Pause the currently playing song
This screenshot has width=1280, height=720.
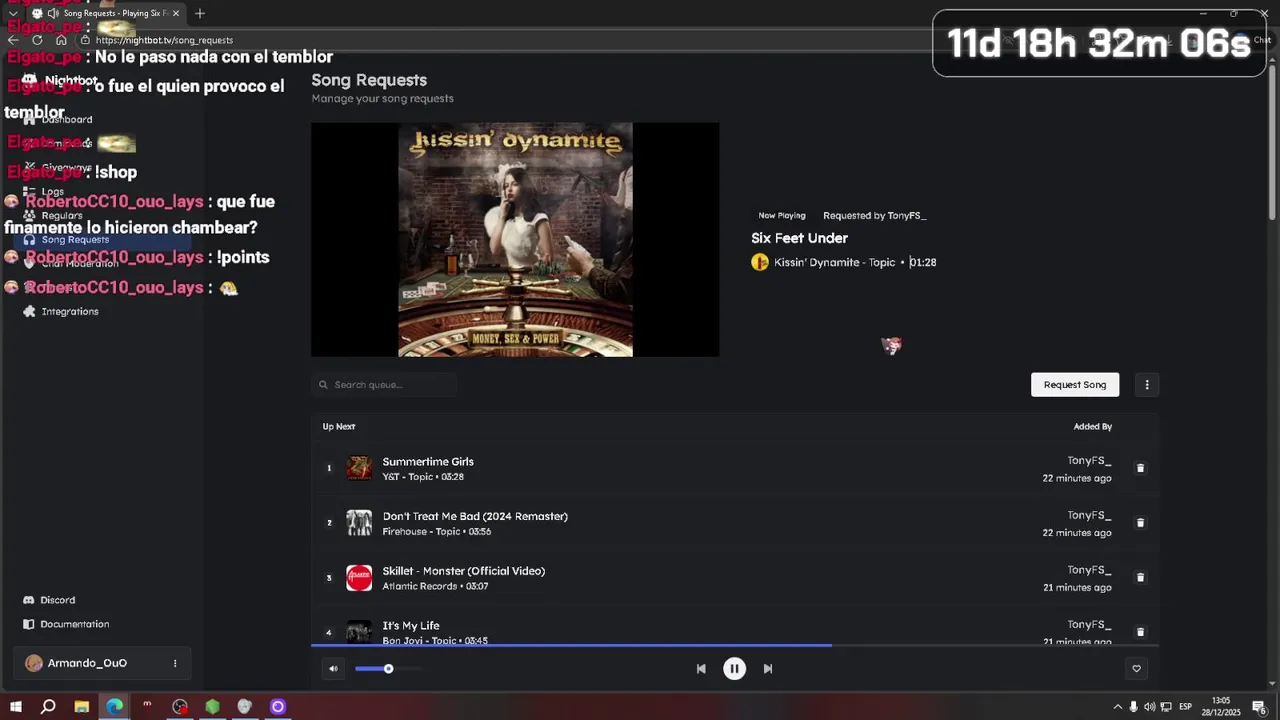[x=734, y=669]
